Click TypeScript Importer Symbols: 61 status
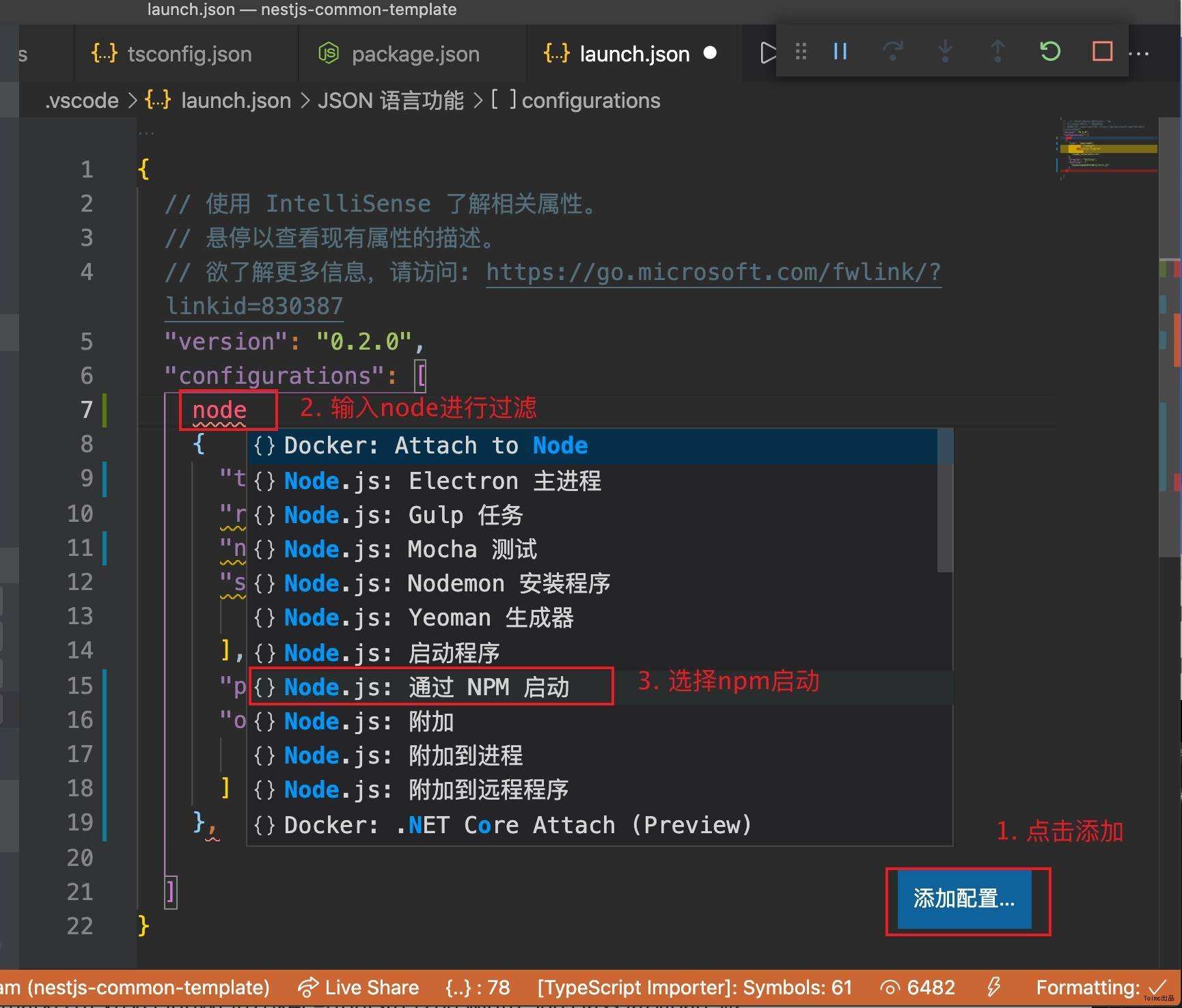 point(695,988)
